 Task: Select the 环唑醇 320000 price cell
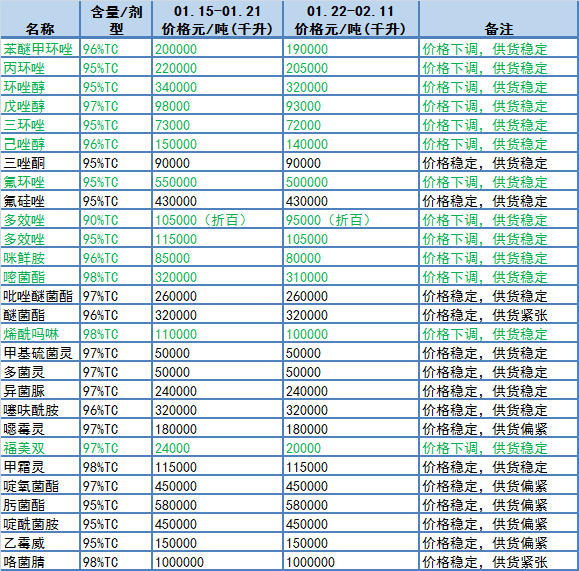350,87
